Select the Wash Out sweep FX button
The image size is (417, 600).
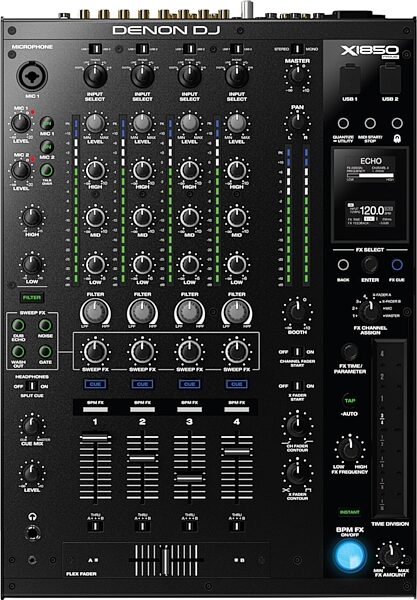[x=18, y=351]
